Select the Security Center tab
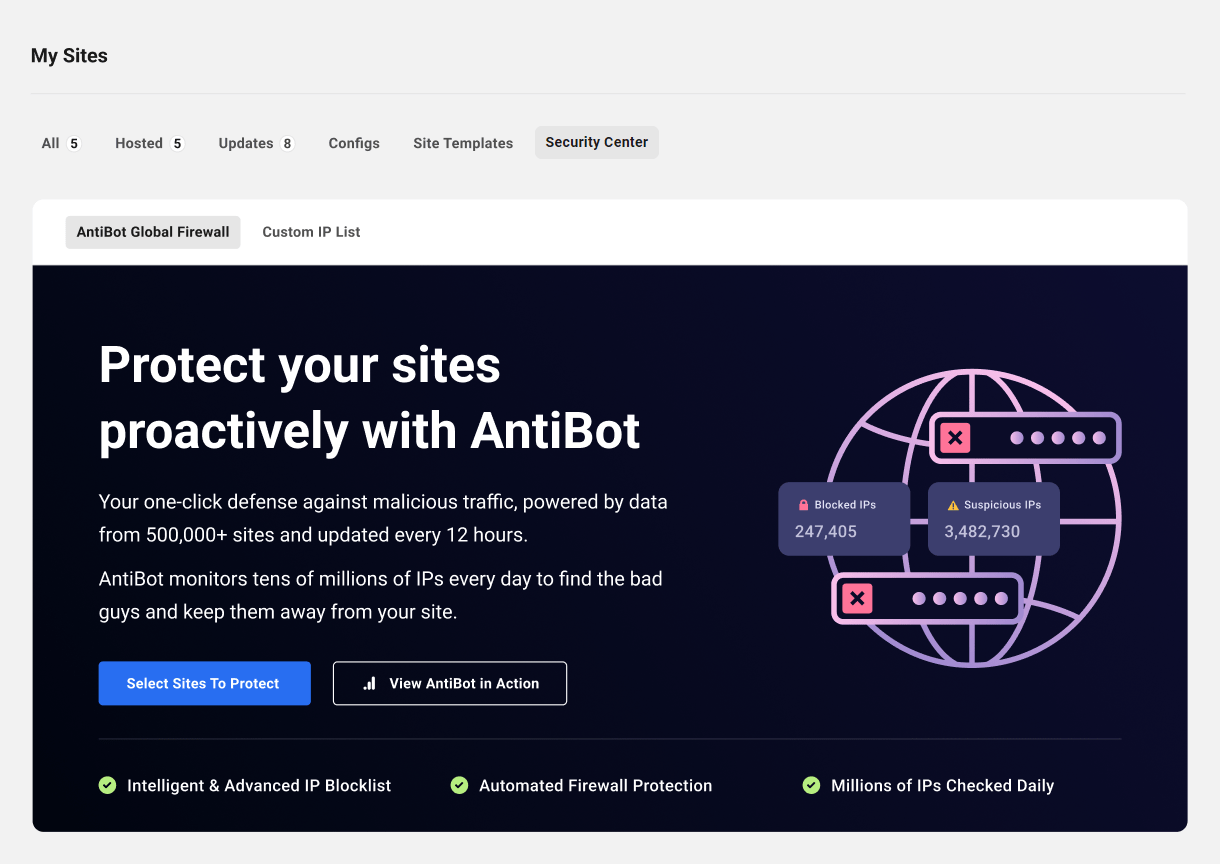 pyautogui.click(x=597, y=142)
